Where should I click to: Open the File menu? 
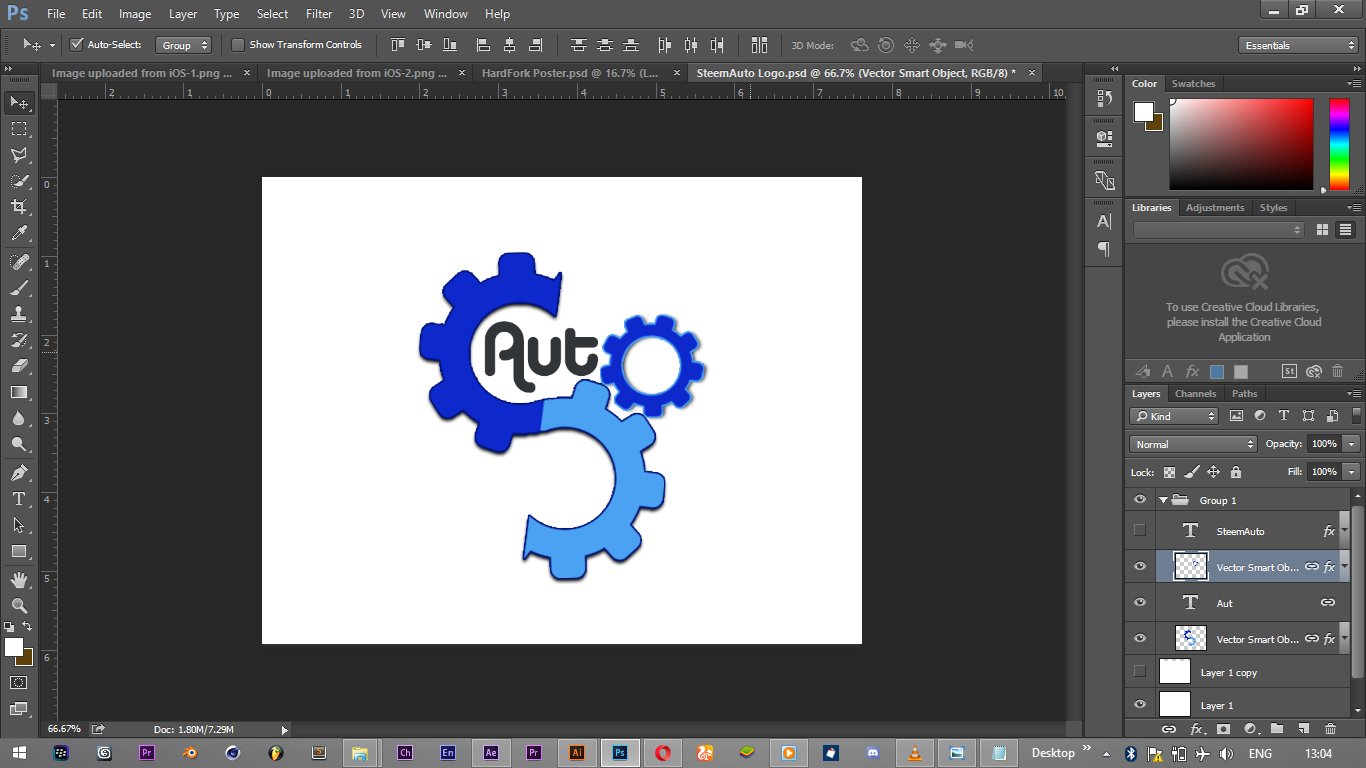point(56,14)
